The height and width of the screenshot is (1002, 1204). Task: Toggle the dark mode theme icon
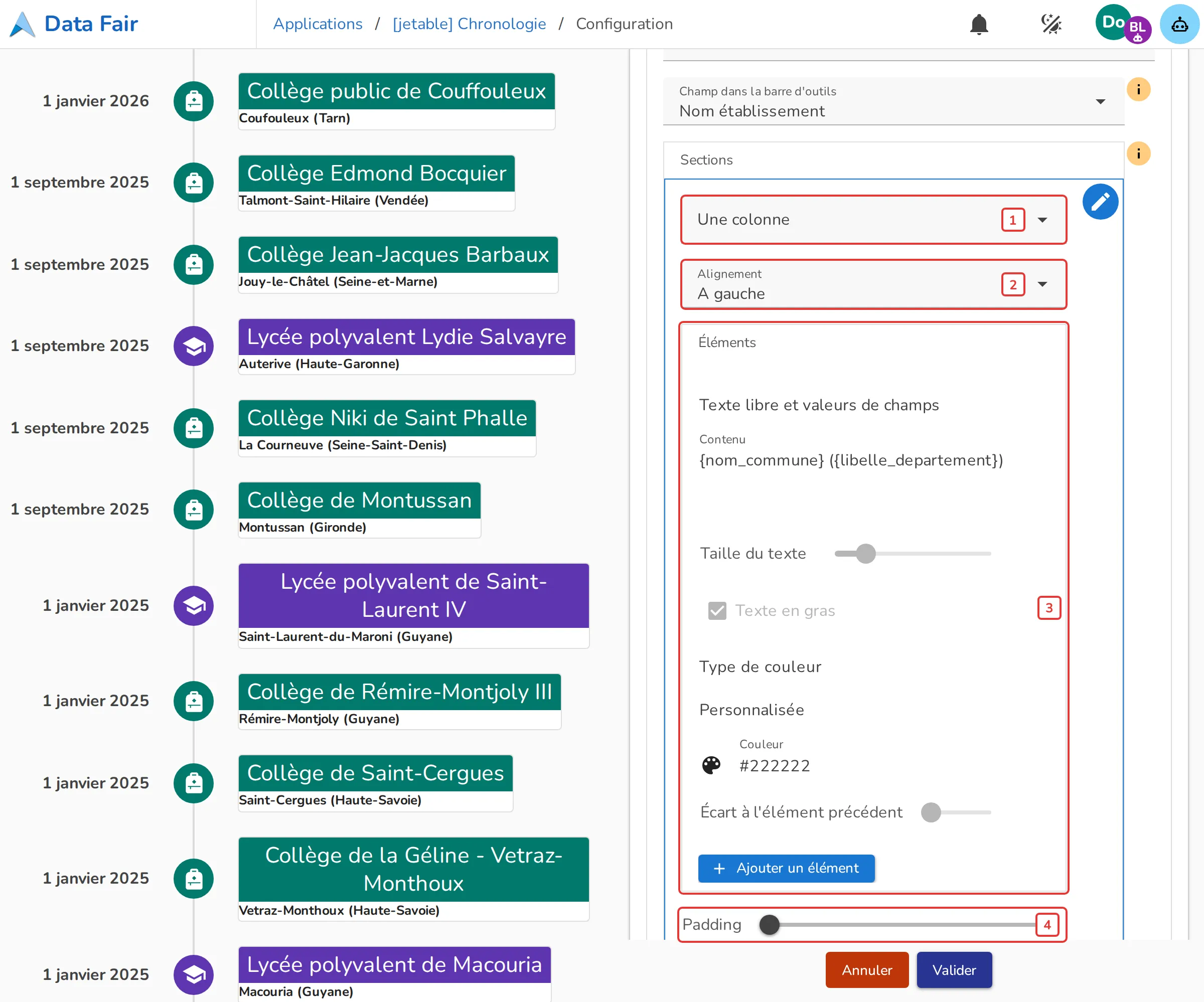[1051, 24]
